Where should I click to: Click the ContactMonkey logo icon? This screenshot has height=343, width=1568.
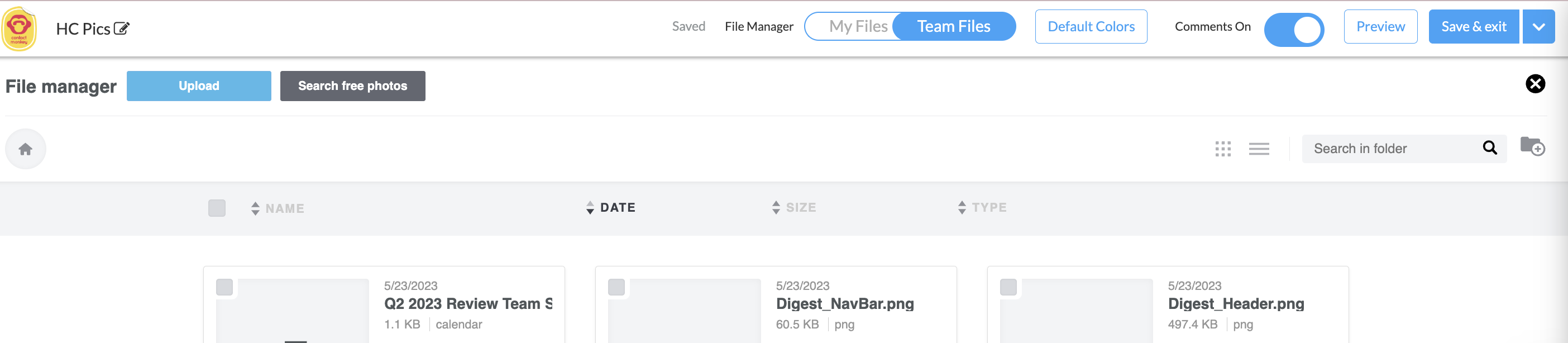(x=19, y=28)
